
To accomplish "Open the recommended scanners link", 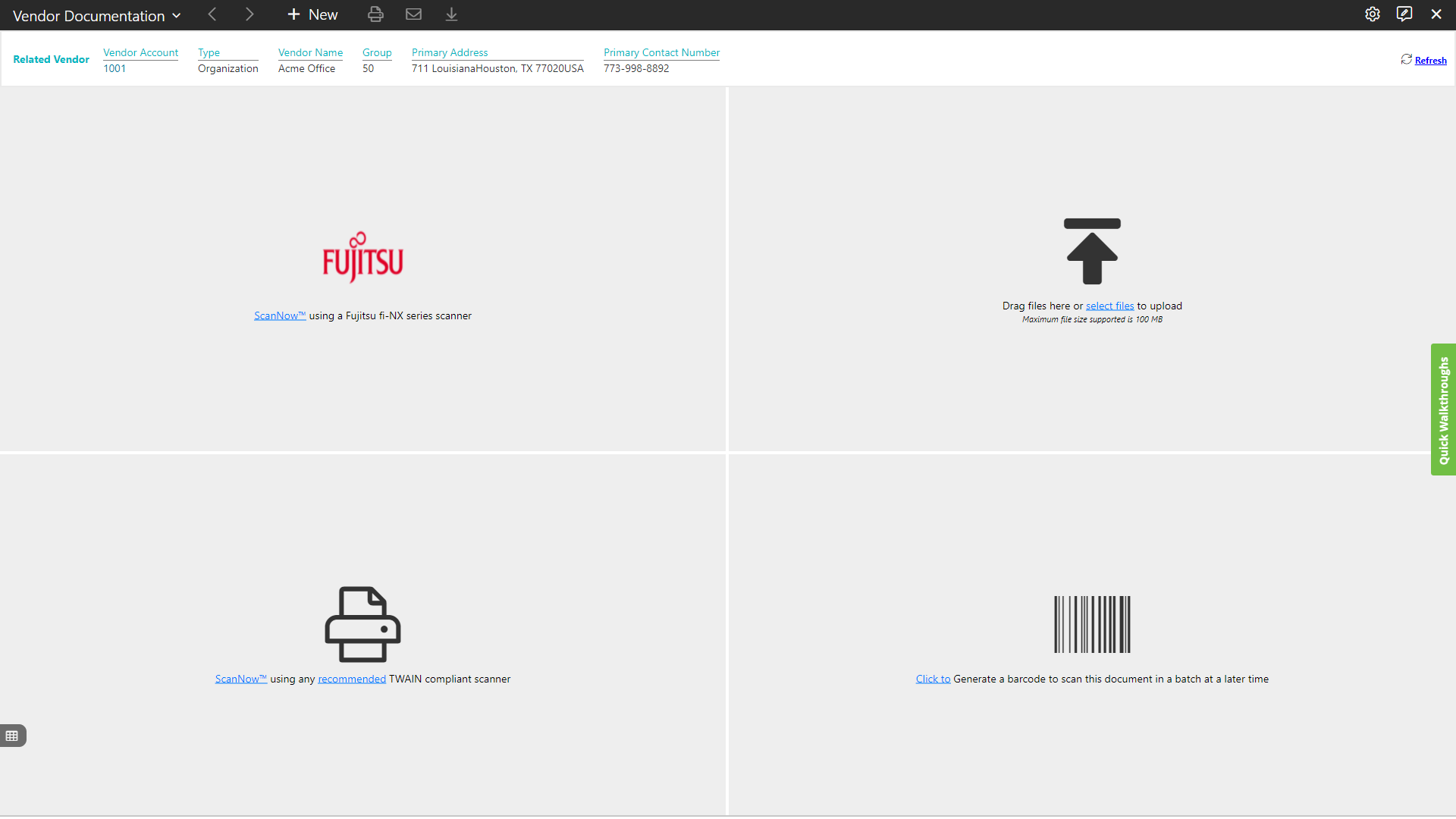I will point(352,679).
